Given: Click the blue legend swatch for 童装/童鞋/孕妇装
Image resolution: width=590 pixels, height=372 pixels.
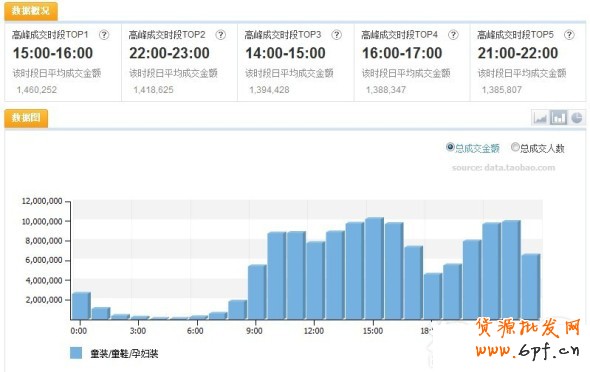Looking at the screenshot, I should point(76,353).
